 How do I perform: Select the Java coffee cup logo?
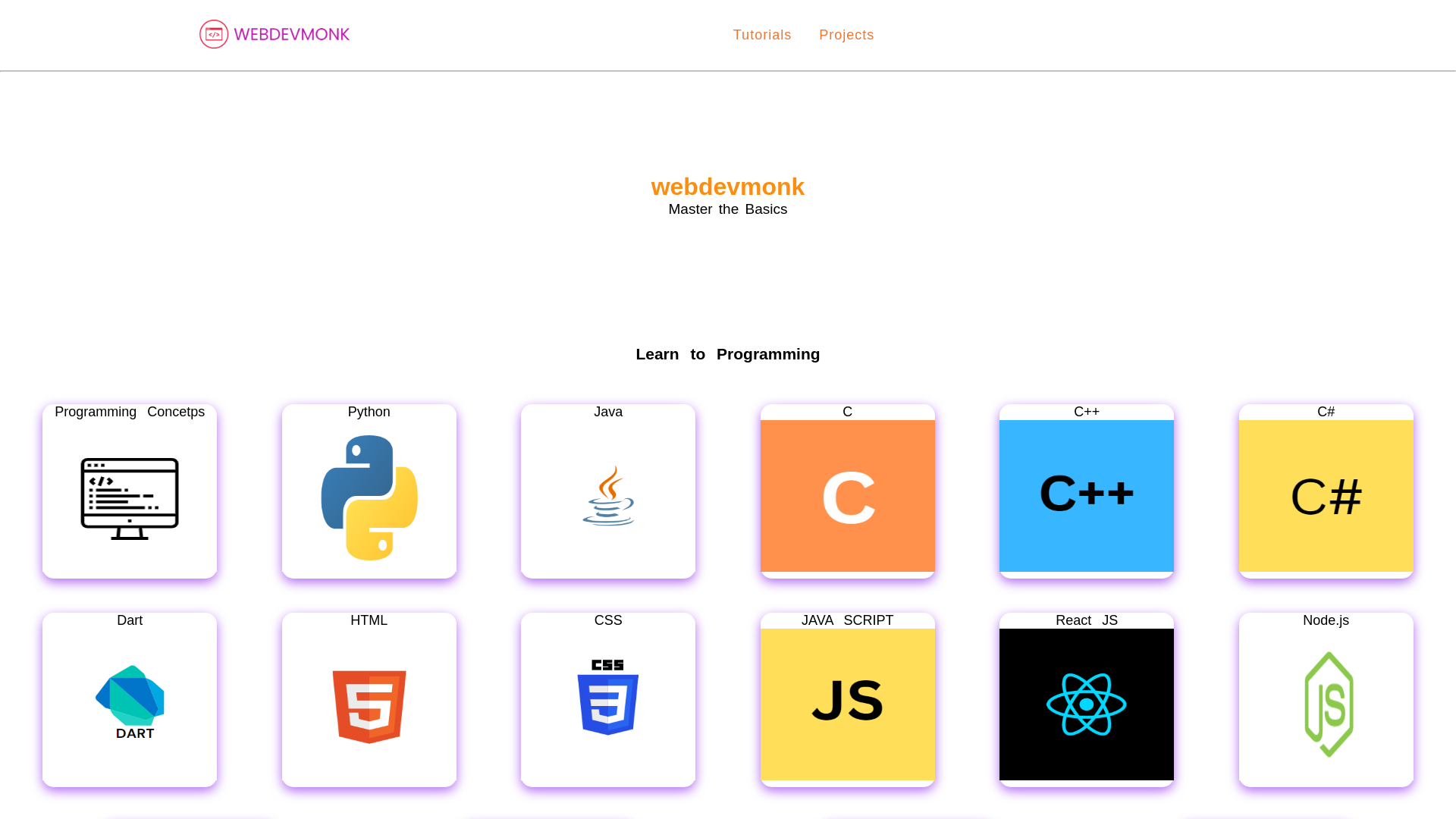coord(608,496)
